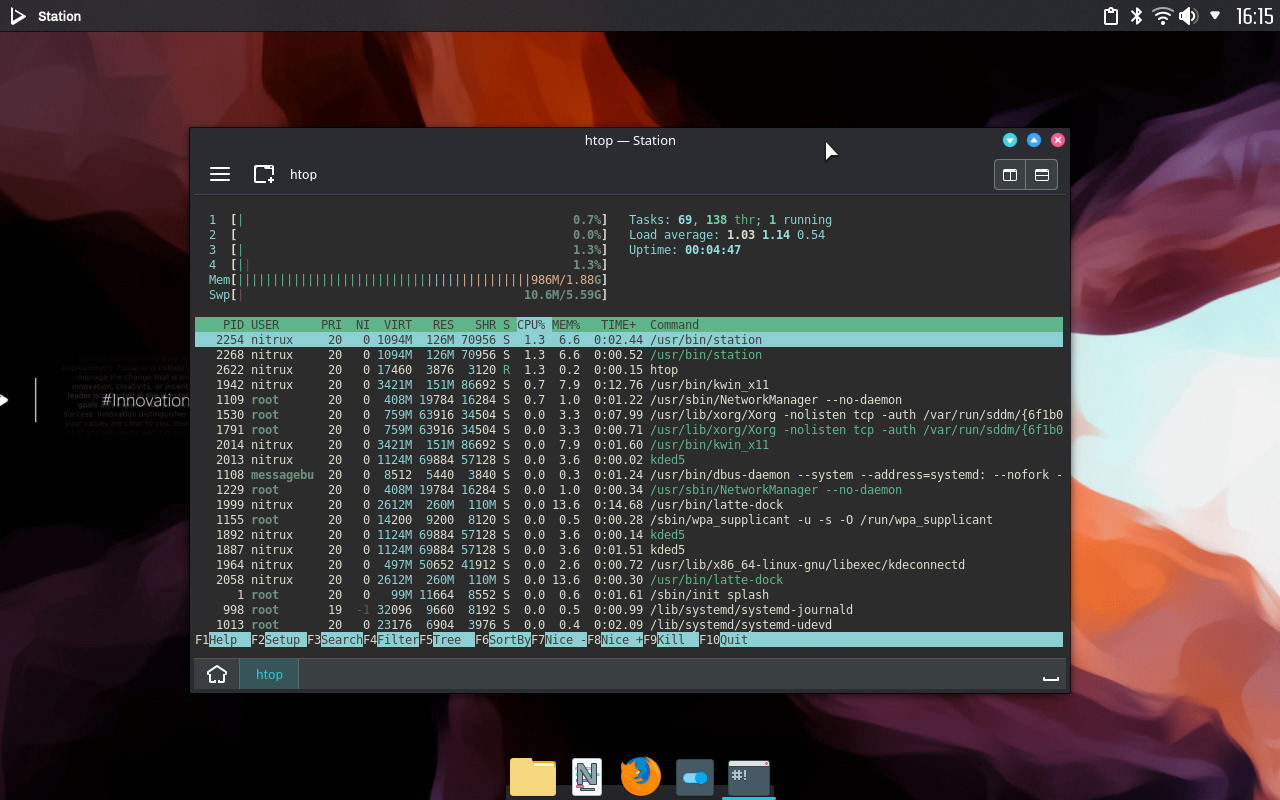
Task: Open the SortBy selector via F6SortBy
Action: (x=503, y=639)
